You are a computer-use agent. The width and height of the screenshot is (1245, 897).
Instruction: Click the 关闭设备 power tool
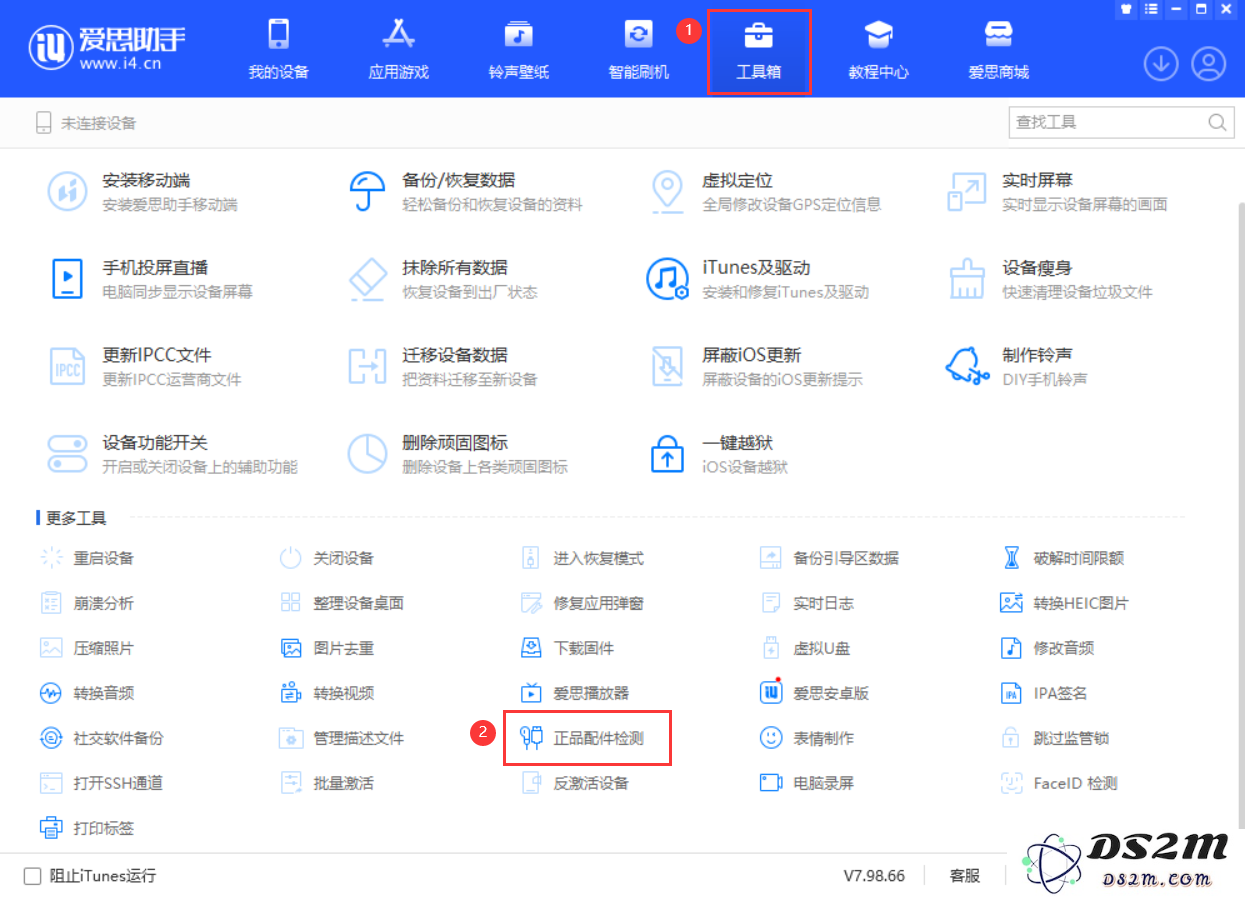(x=327, y=558)
